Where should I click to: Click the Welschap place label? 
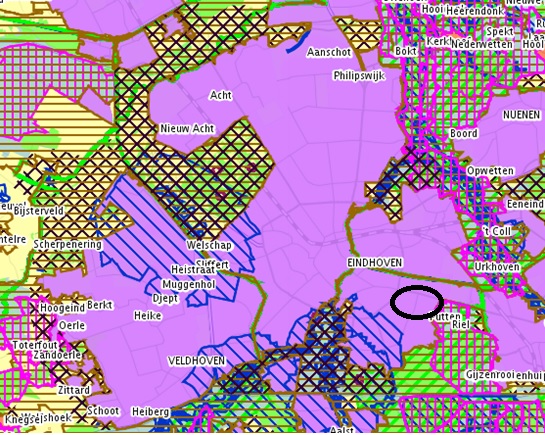click(x=209, y=245)
